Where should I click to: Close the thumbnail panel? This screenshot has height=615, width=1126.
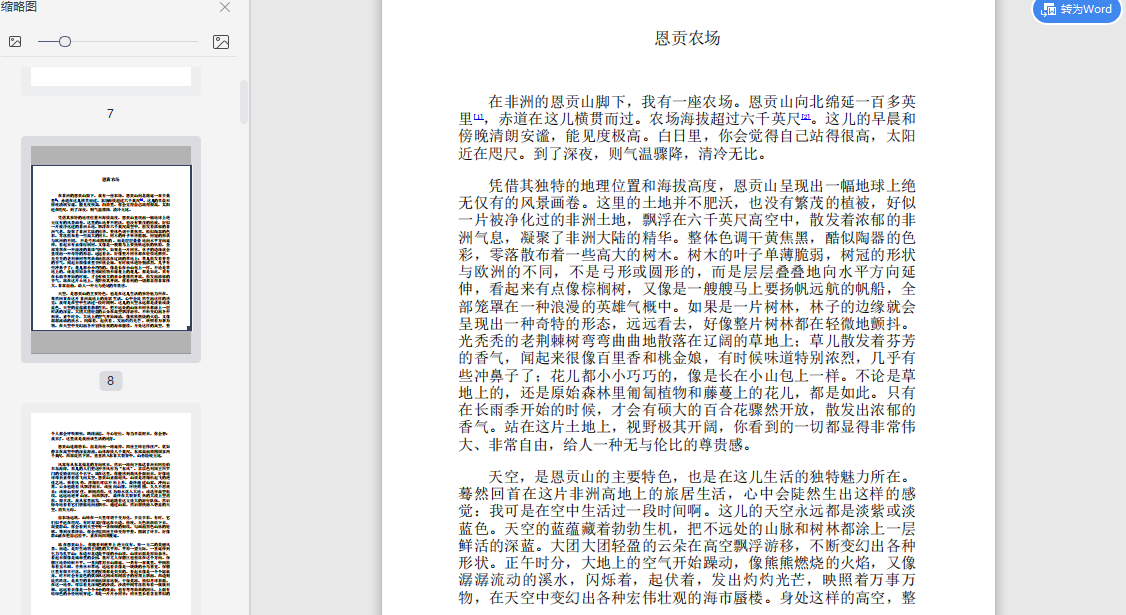pos(225,7)
